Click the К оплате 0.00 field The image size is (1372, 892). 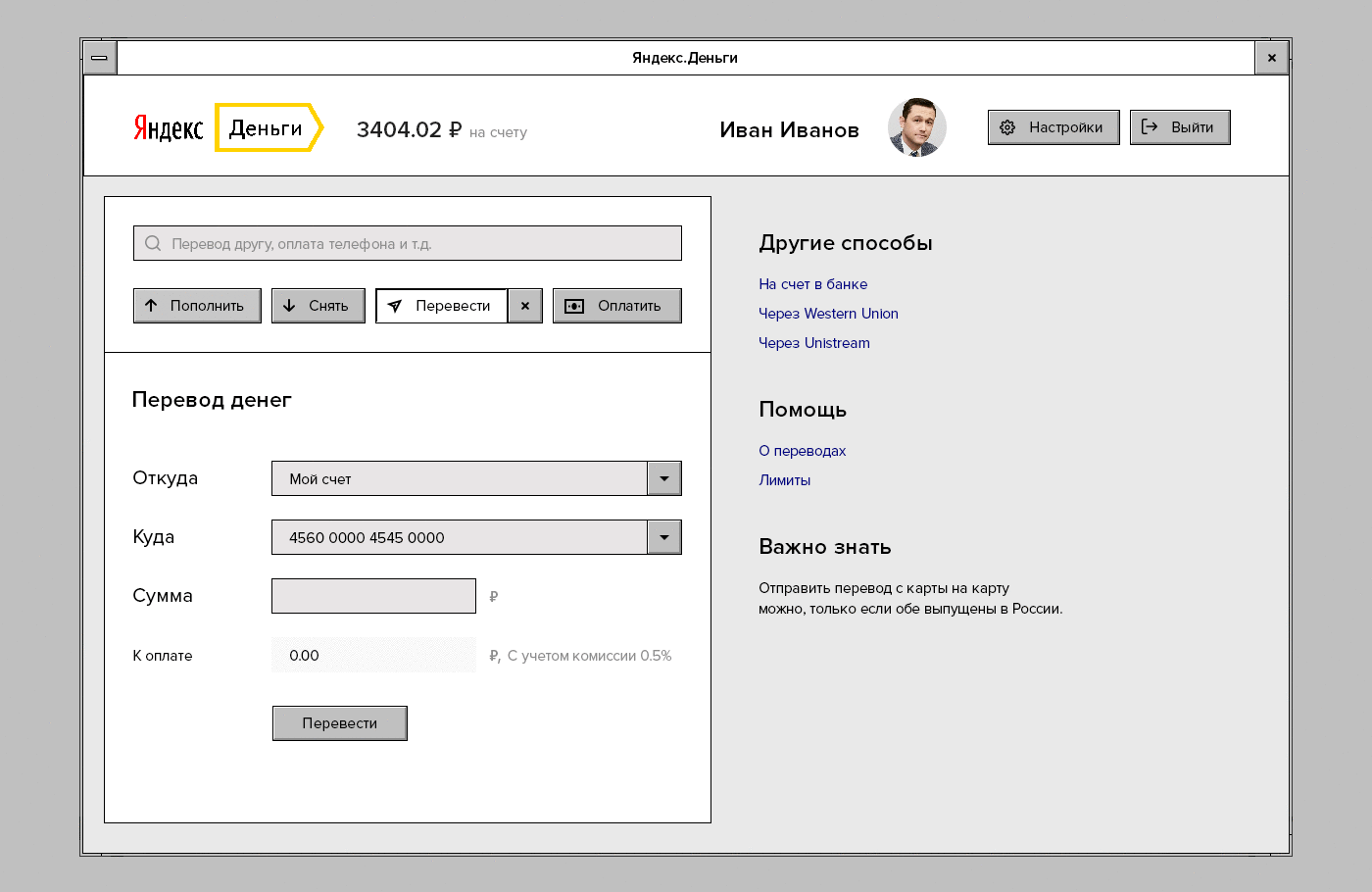tap(373, 655)
